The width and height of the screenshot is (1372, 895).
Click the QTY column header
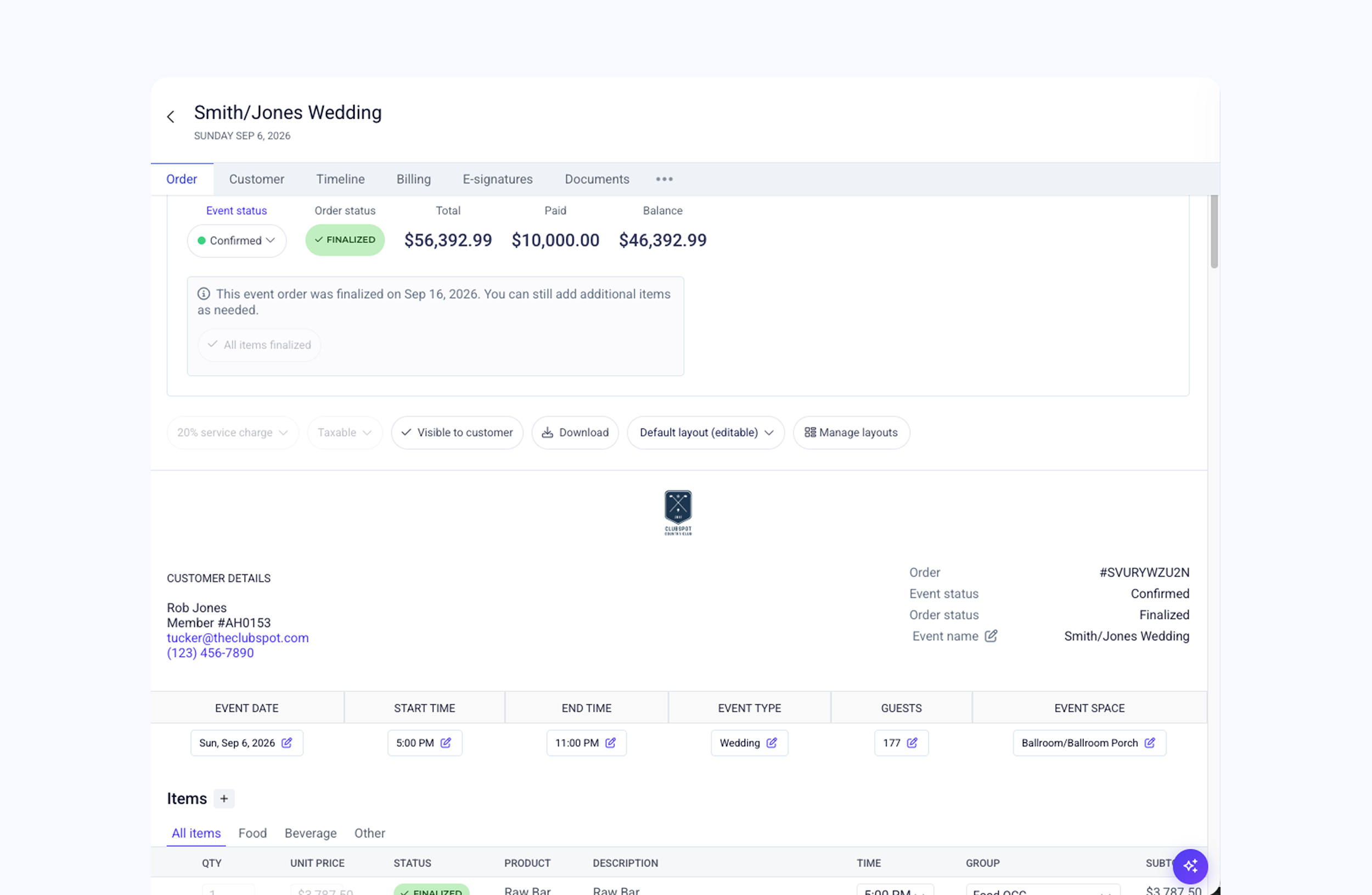(x=212, y=863)
